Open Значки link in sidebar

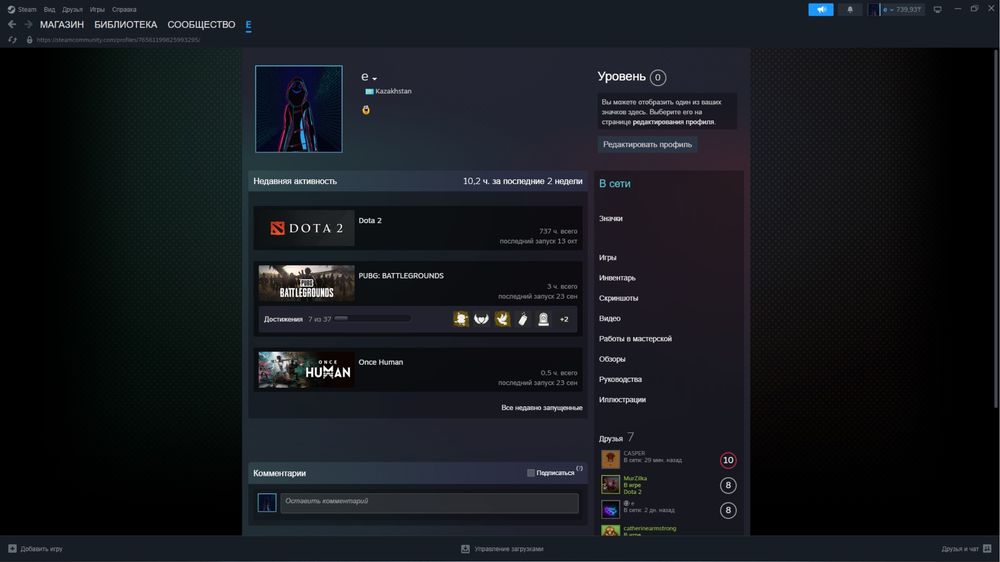610,218
